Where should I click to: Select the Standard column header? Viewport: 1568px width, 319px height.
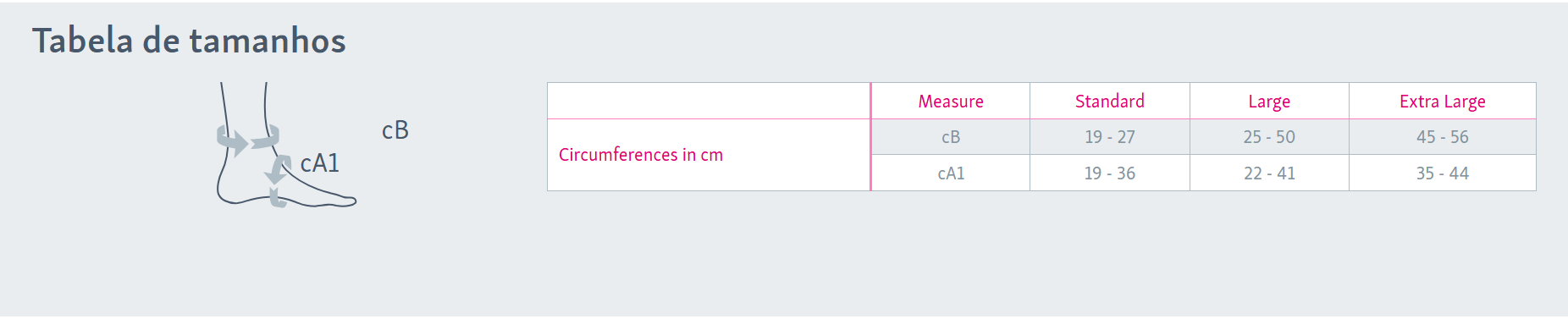tap(1110, 102)
